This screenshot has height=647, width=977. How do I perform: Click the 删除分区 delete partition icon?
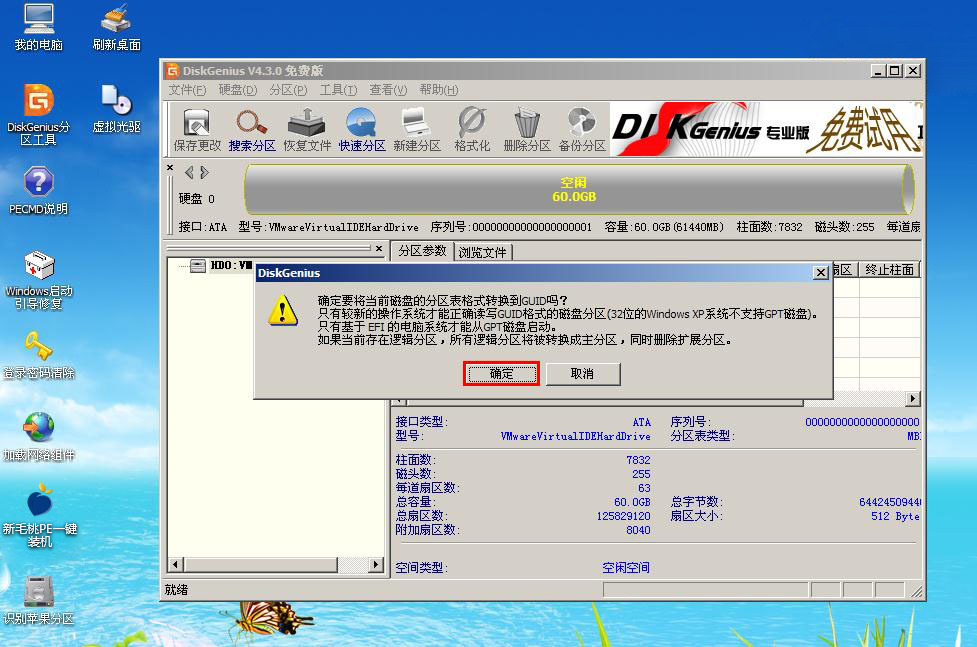click(527, 130)
